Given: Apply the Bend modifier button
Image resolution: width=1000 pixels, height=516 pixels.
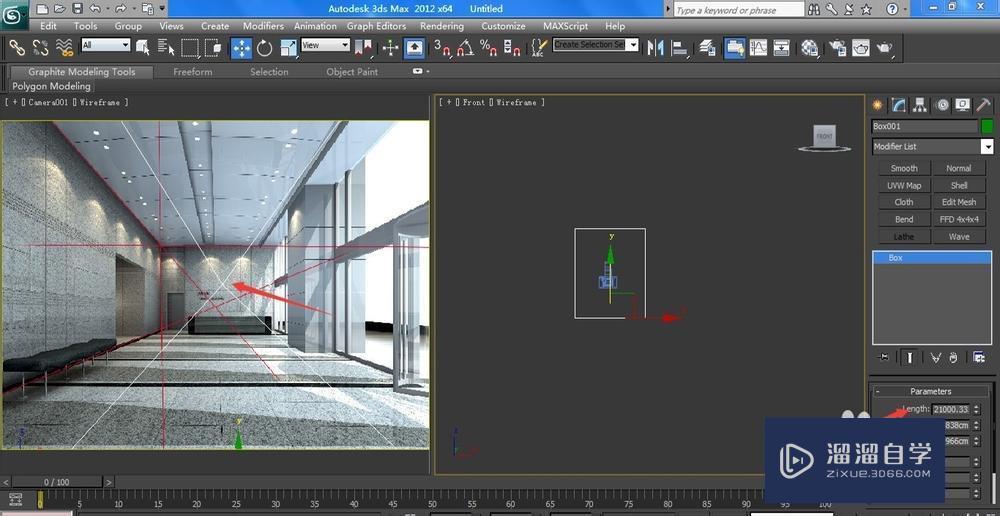Looking at the screenshot, I should 904,219.
